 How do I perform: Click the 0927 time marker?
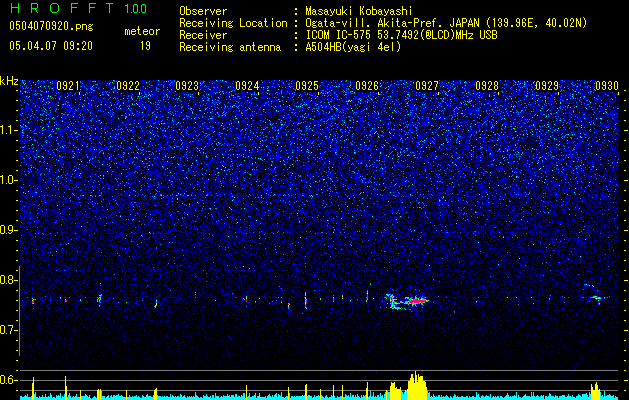(427, 85)
